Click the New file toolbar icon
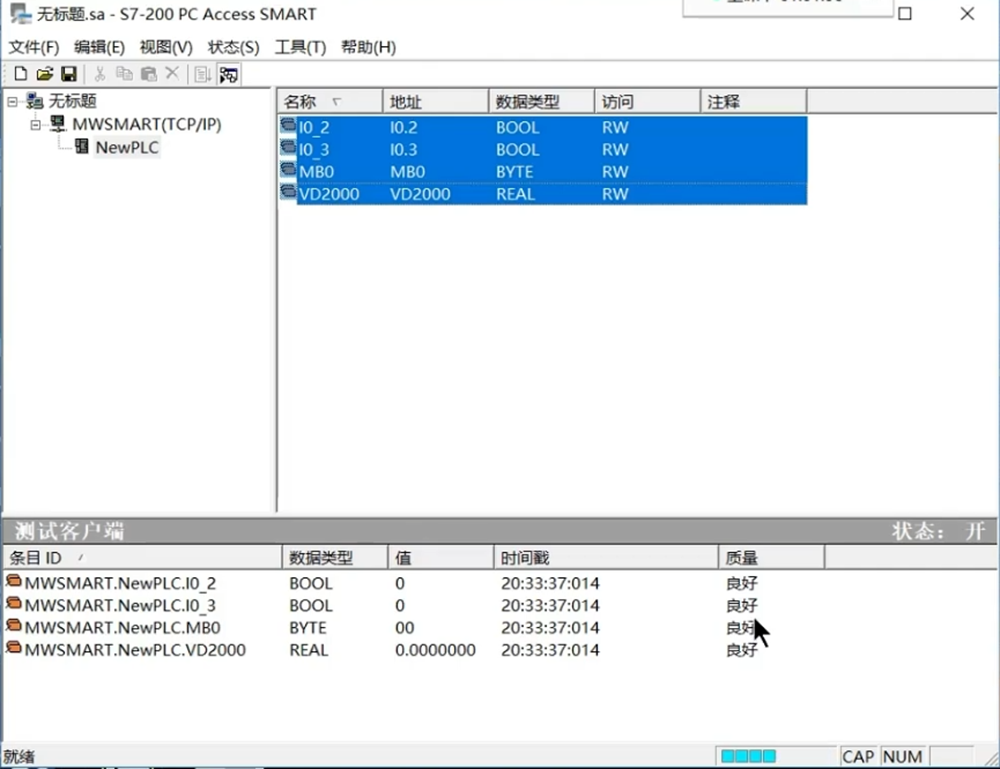This screenshot has width=1000, height=769. (x=20, y=74)
